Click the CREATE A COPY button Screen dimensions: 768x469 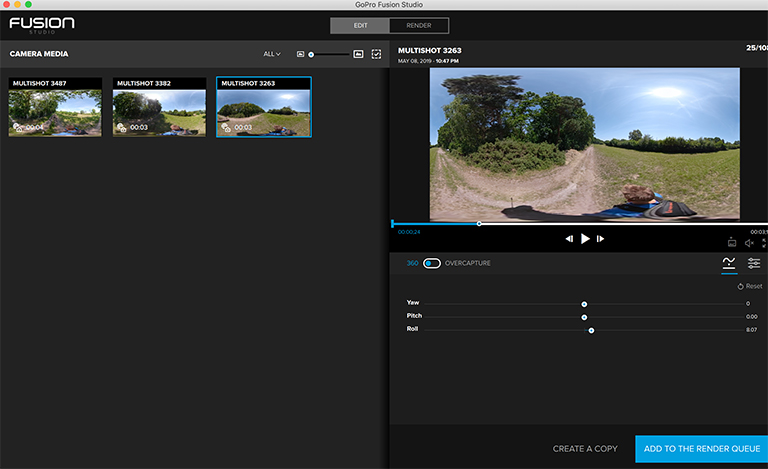tap(585, 449)
